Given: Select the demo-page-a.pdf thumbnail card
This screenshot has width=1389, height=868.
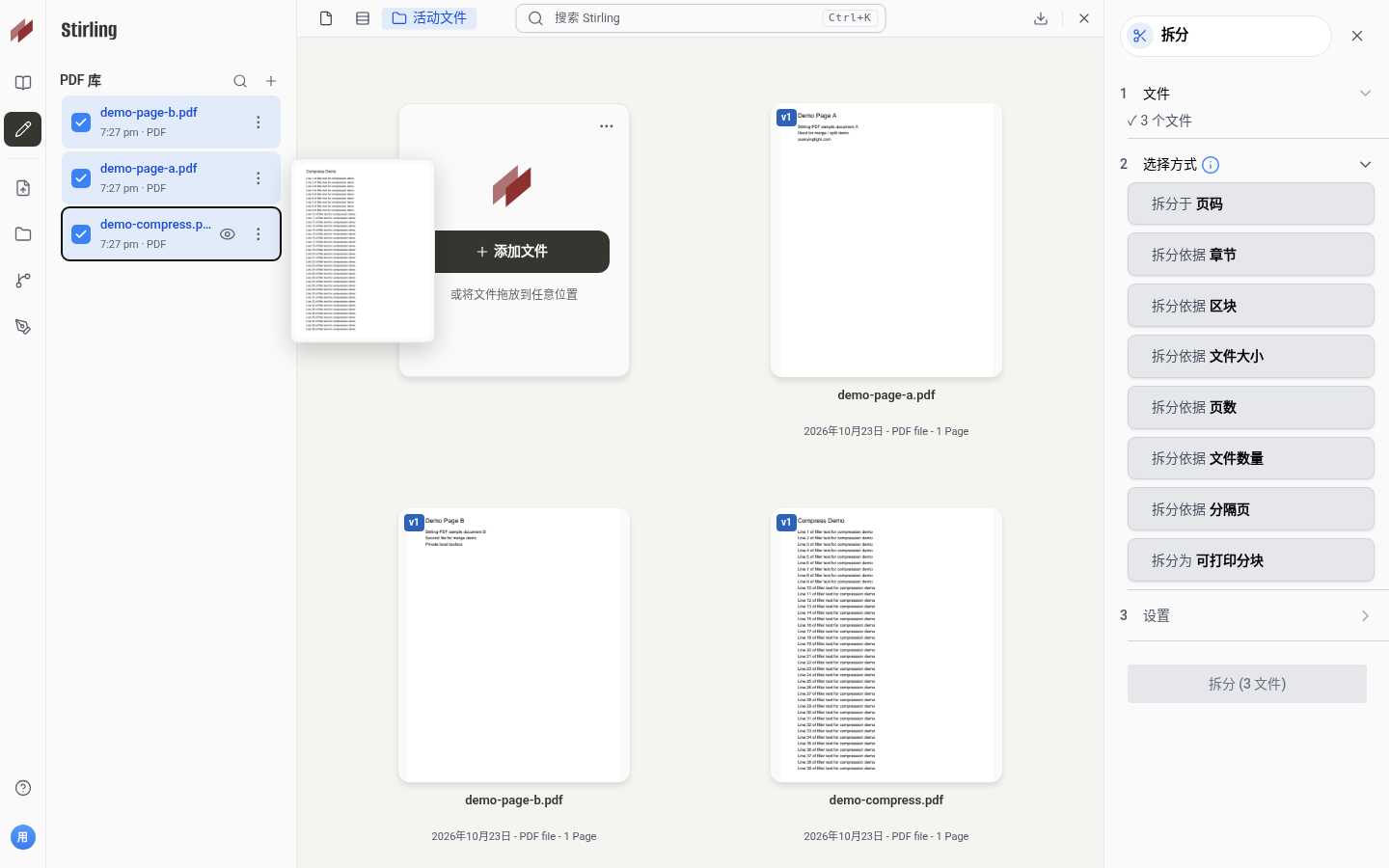Looking at the screenshot, I should (886, 240).
